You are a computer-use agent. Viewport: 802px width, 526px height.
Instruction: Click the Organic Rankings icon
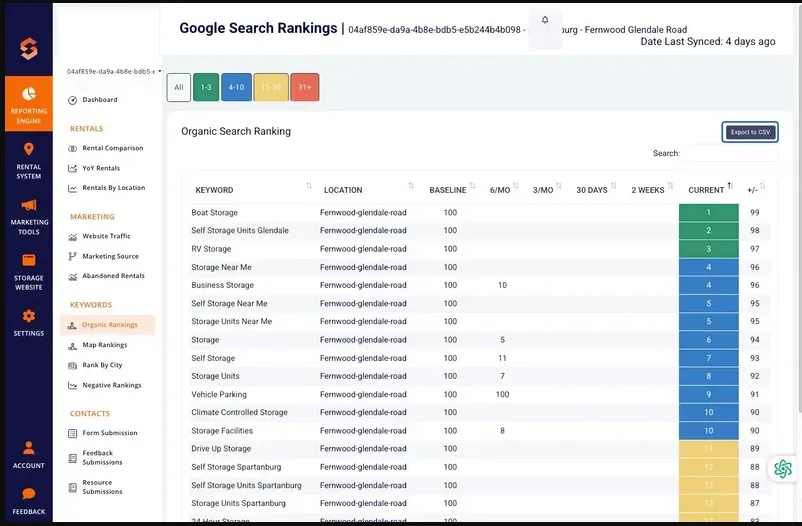(73, 325)
